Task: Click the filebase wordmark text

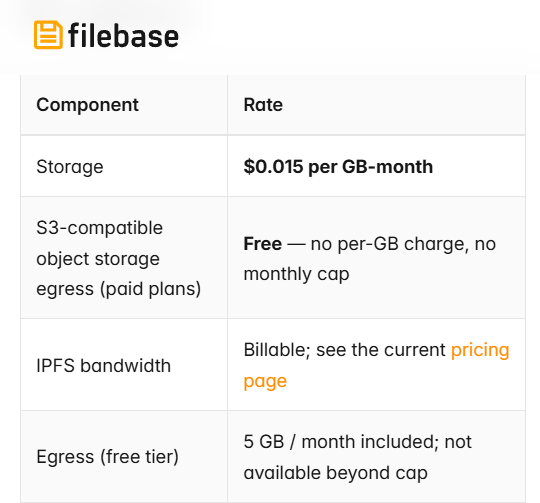Action: click(x=123, y=35)
